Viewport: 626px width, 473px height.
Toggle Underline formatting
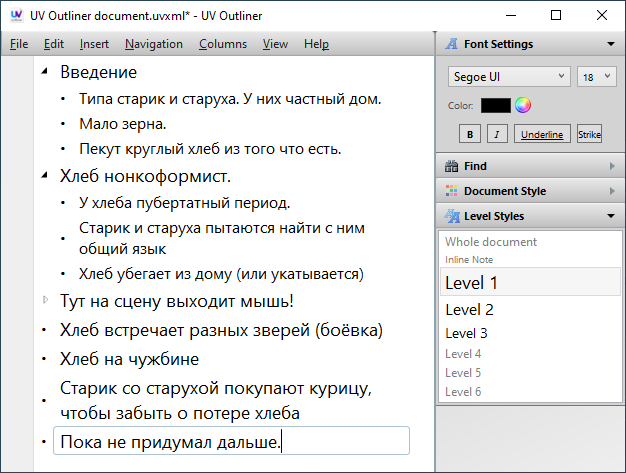542,134
